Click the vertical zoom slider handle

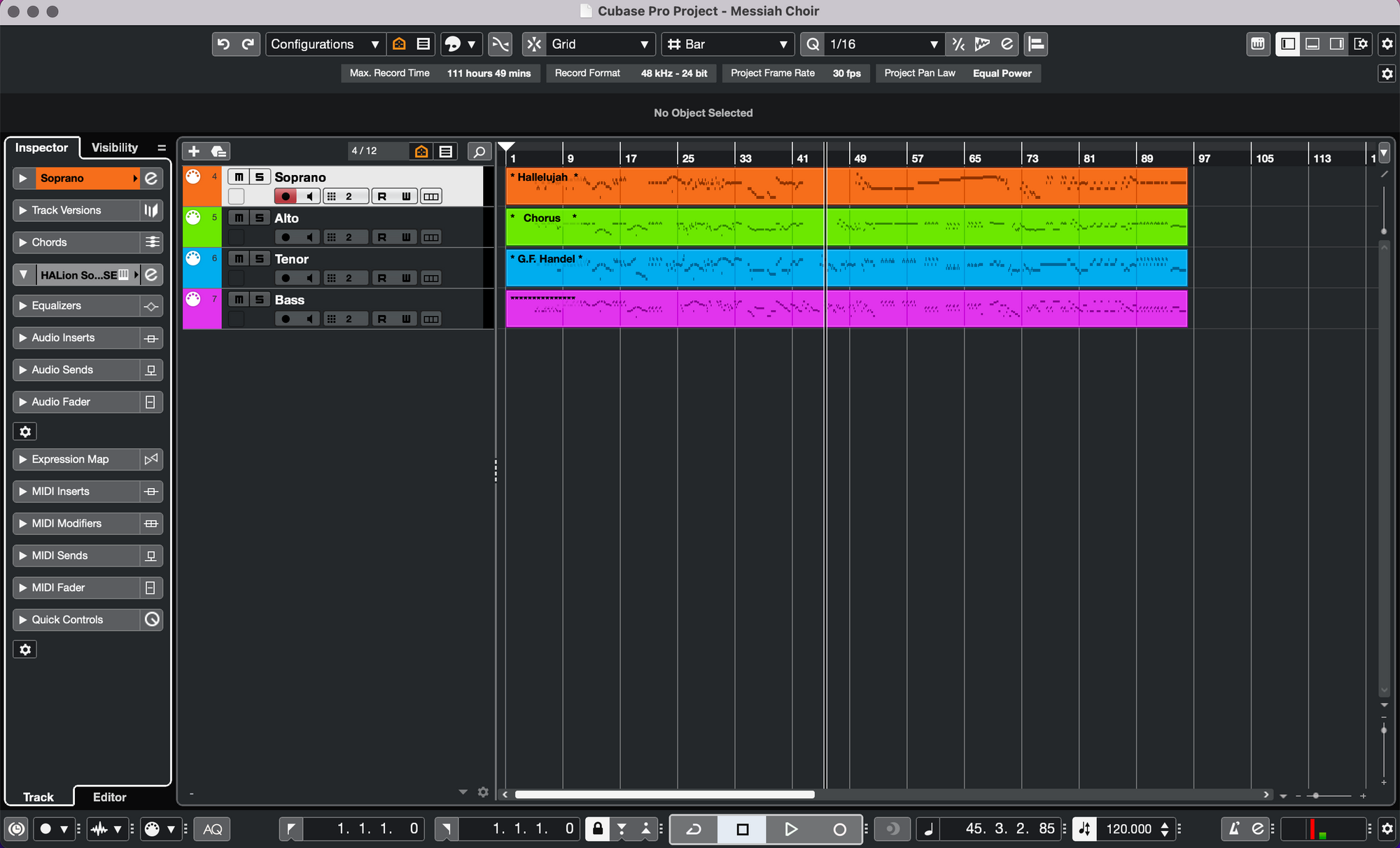[1384, 730]
